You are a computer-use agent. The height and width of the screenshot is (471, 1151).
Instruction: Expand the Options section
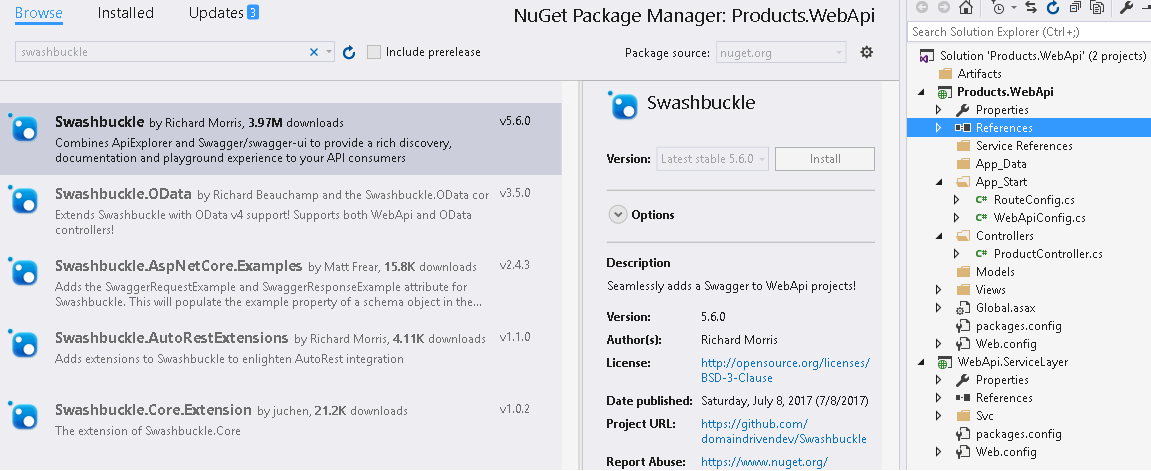pyautogui.click(x=617, y=215)
